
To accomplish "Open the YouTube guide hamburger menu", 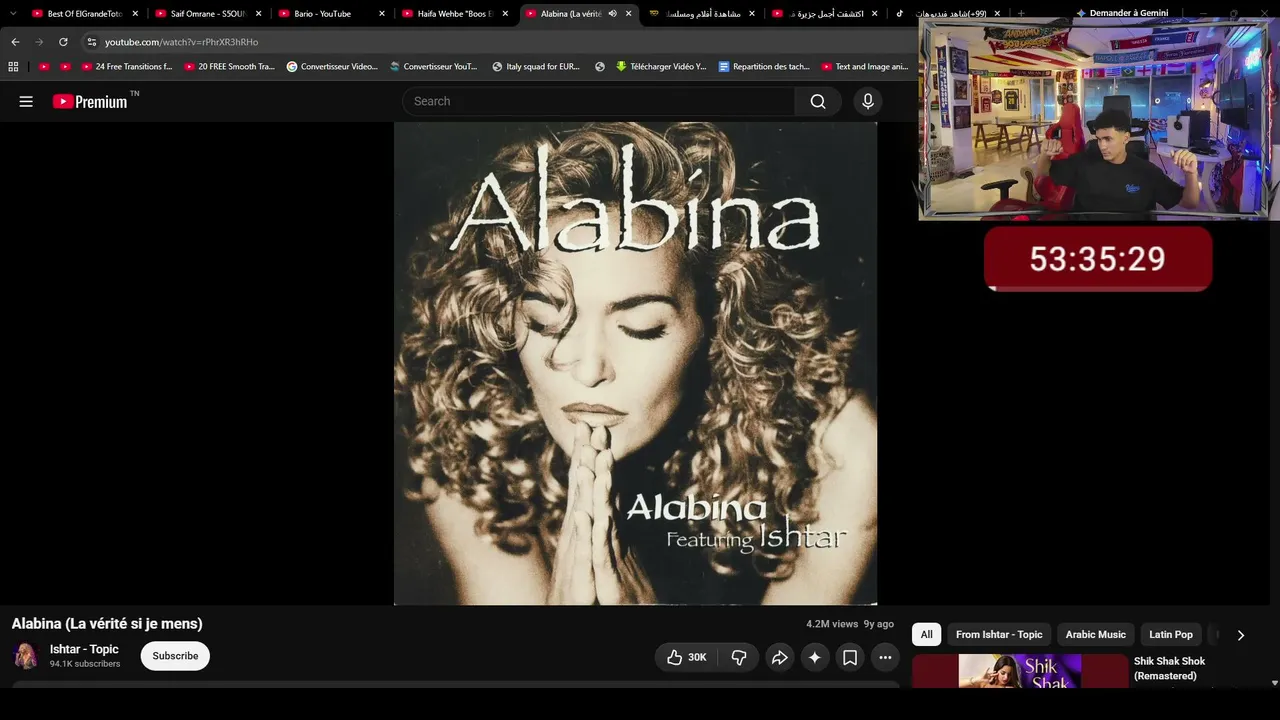I will coord(26,101).
